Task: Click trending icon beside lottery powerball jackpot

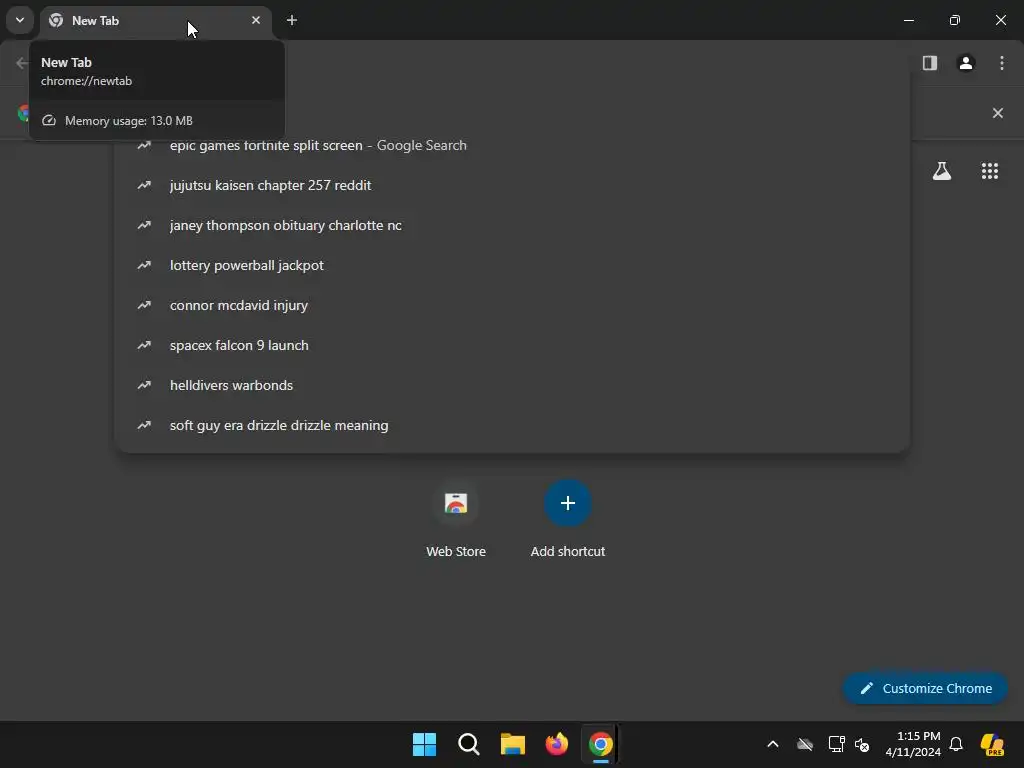Action: click(144, 265)
